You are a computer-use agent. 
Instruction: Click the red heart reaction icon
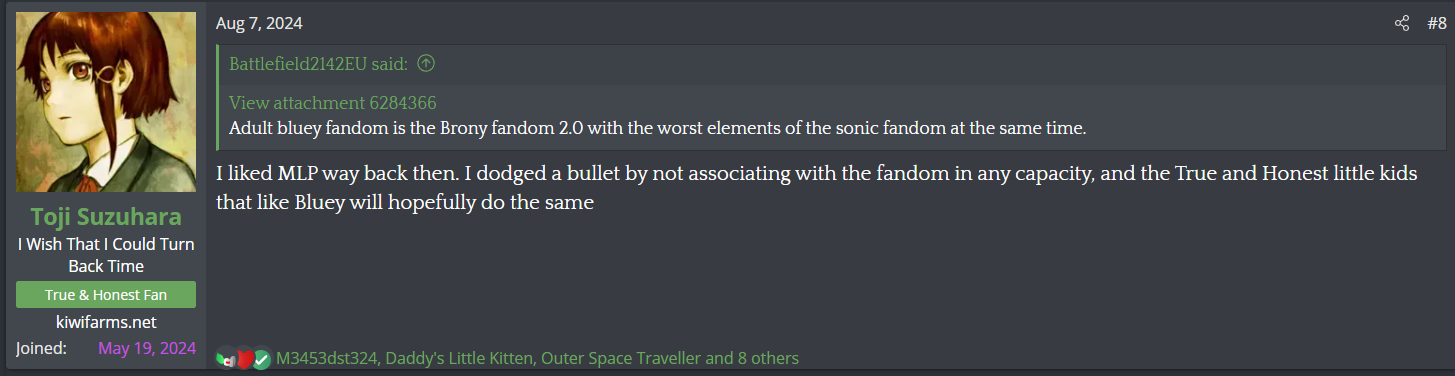pyautogui.click(x=244, y=358)
